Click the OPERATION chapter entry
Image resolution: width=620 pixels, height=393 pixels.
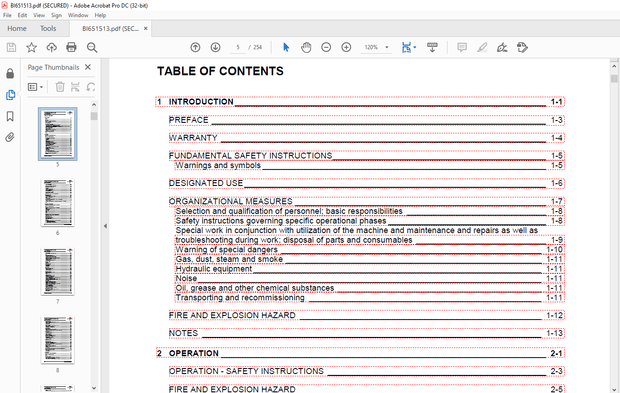tap(360, 353)
